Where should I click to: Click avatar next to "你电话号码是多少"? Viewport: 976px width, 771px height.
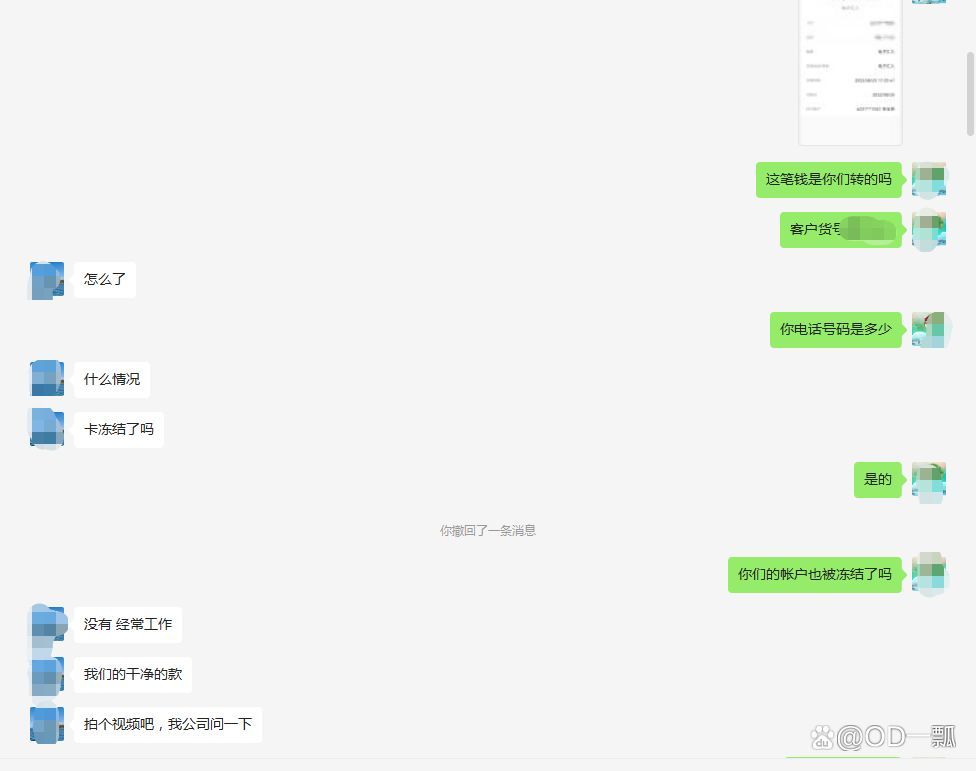tap(929, 330)
